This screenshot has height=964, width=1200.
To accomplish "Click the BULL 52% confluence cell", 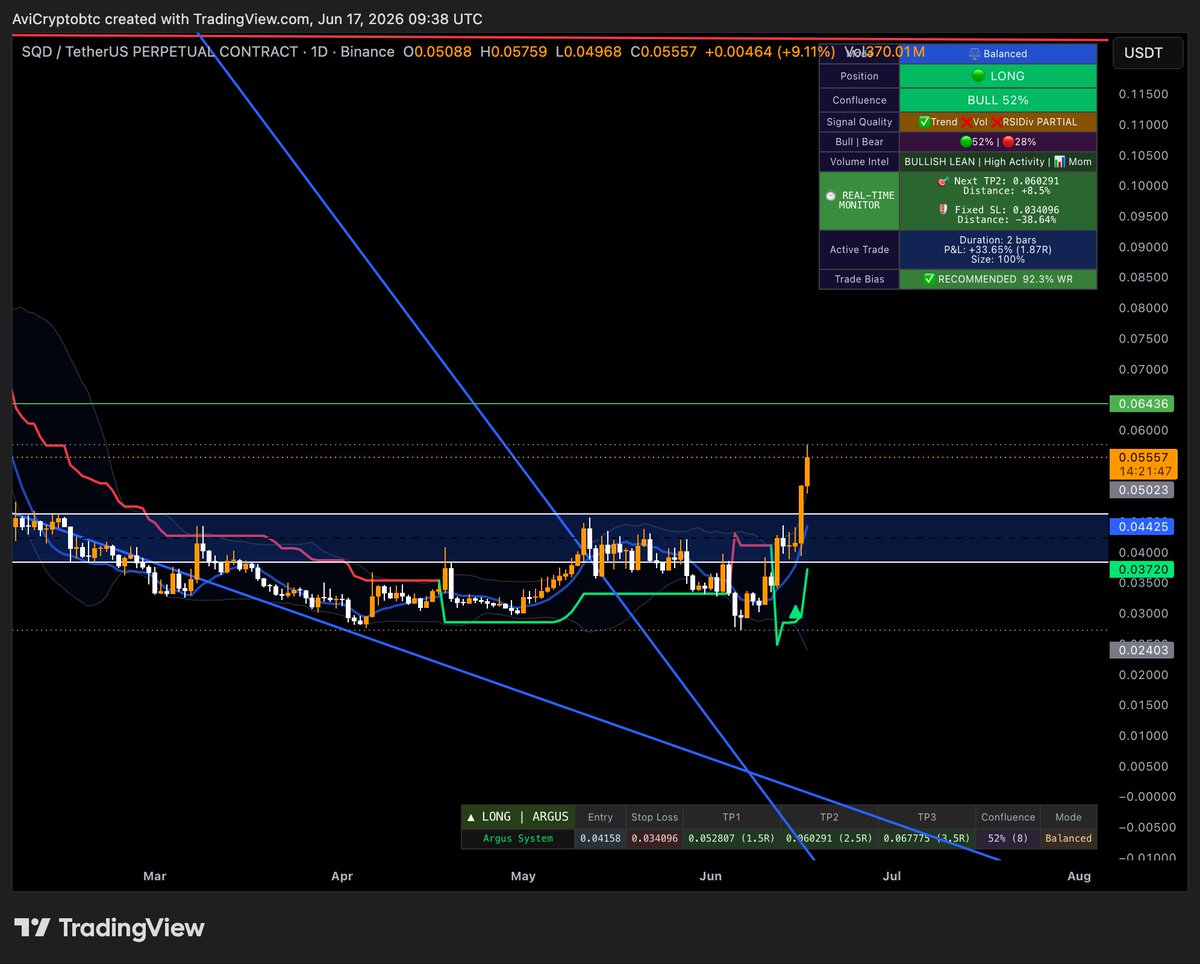I will point(998,100).
